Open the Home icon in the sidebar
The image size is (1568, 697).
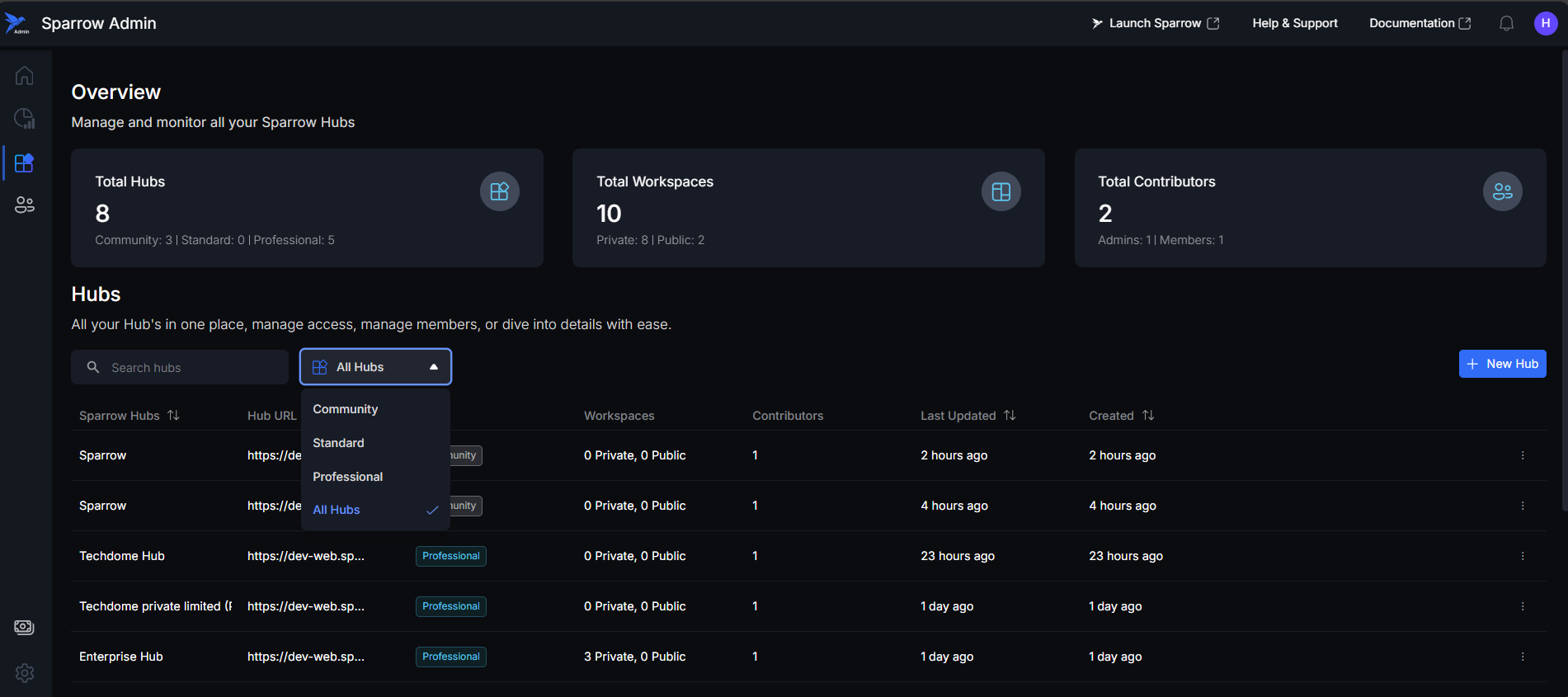pos(25,76)
